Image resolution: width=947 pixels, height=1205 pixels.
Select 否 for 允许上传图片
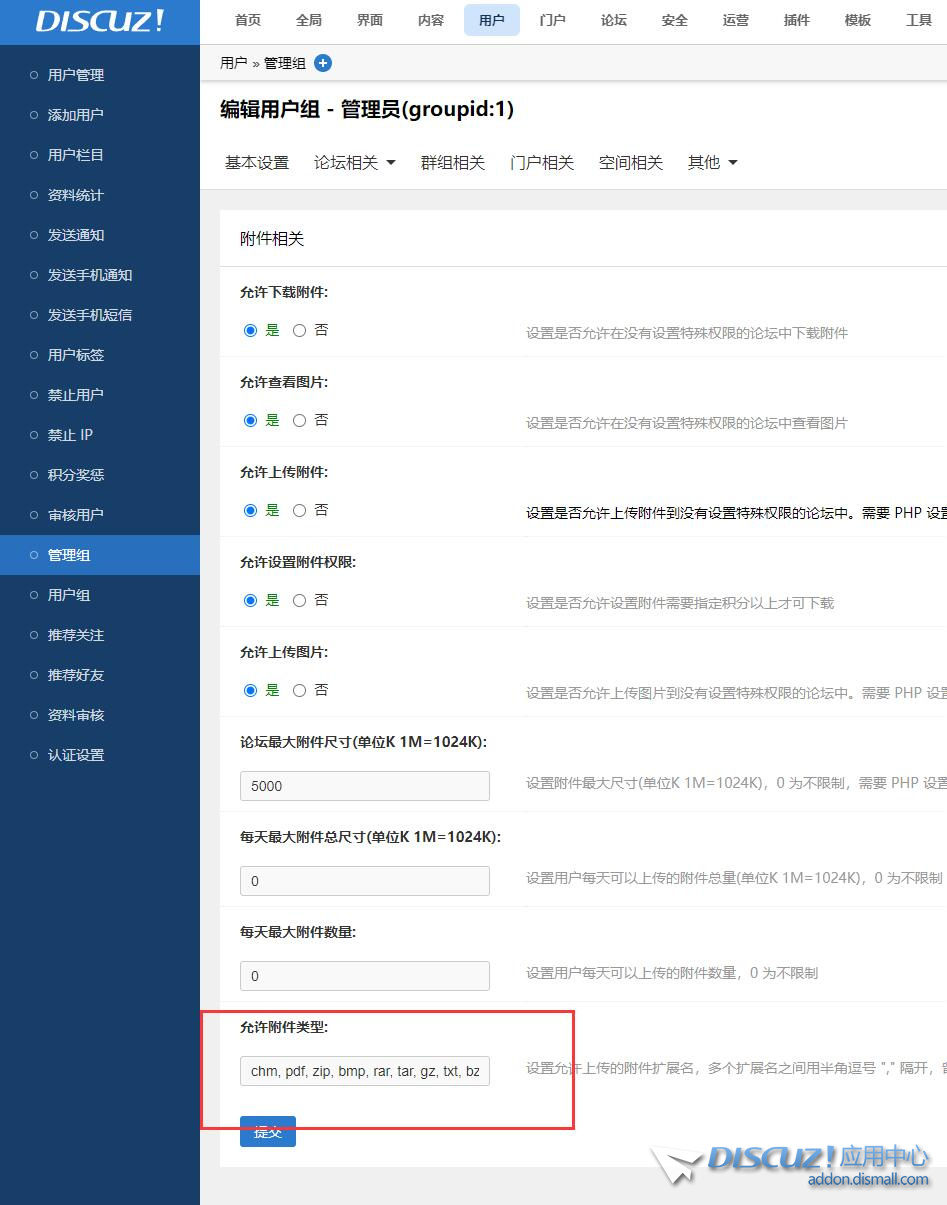click(x=298, y=690)
